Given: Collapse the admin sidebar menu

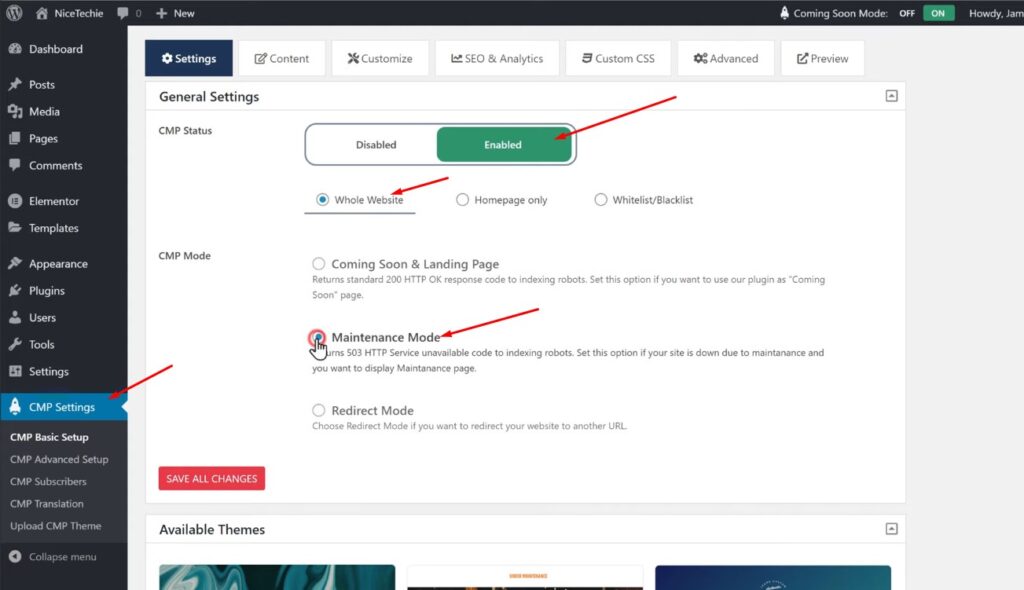Looking at the screenshot, I should coord(60,557).
